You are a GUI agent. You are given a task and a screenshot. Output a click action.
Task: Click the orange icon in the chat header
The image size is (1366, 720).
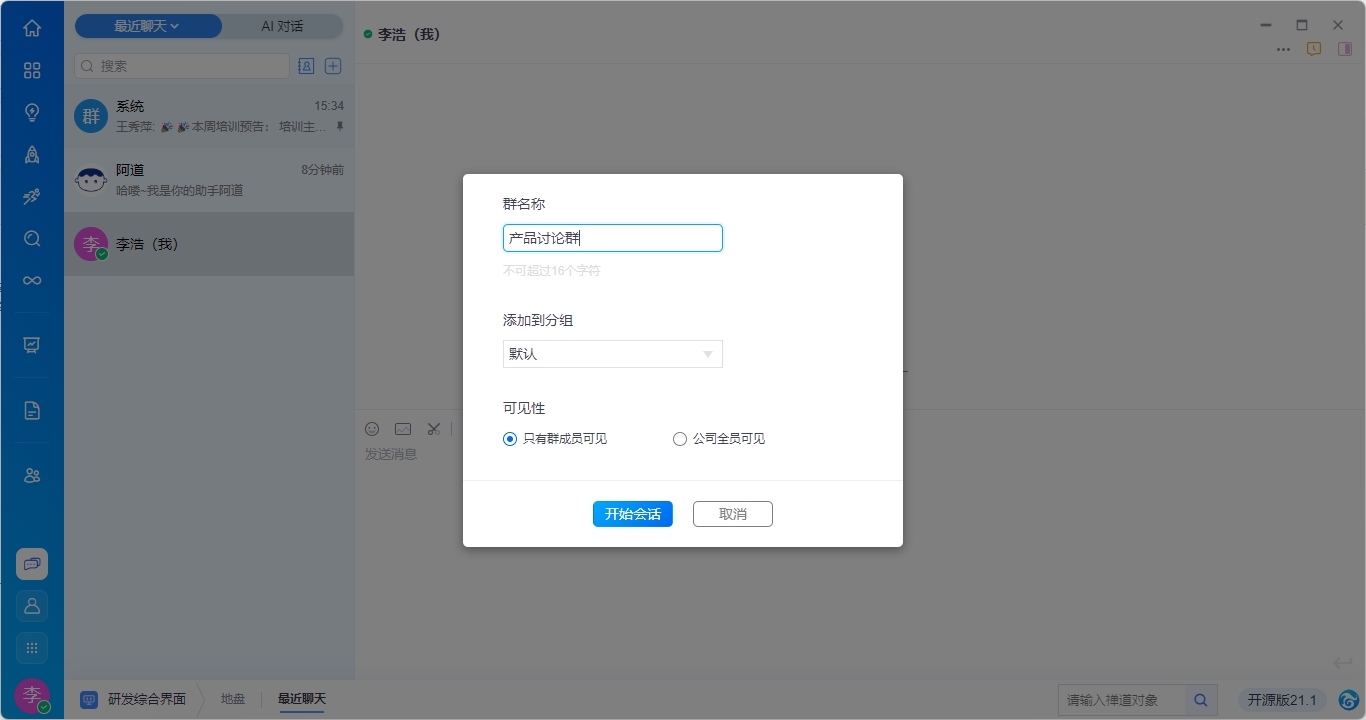pos(1314,49)
